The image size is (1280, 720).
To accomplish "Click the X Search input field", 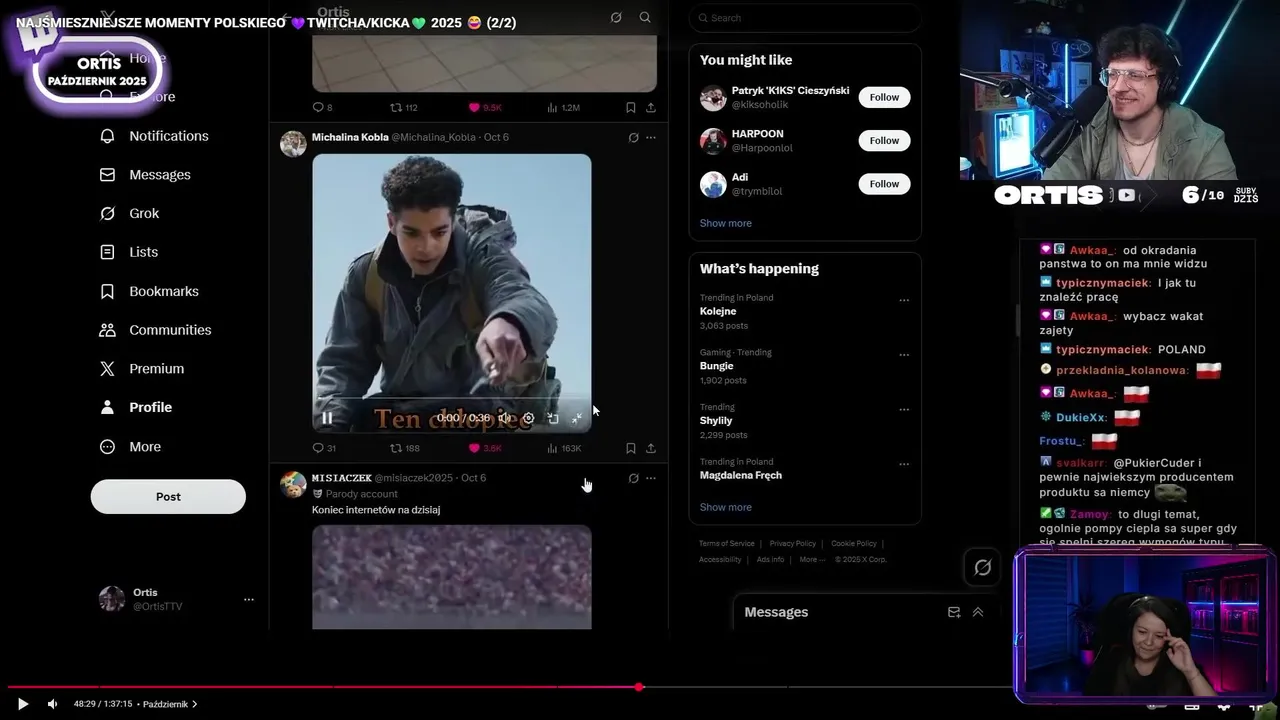I will click(805, 18).
